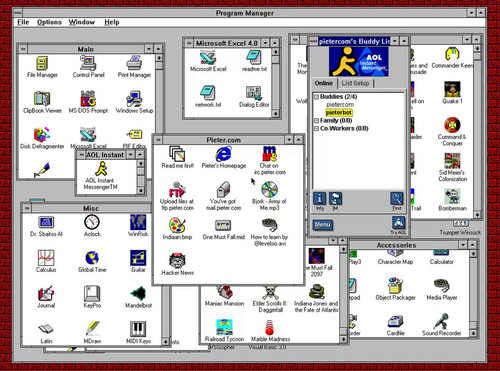The height and width of the screenshot is (371, 500).
Task: Open the Help menu
Action: (x=112, y=22)
